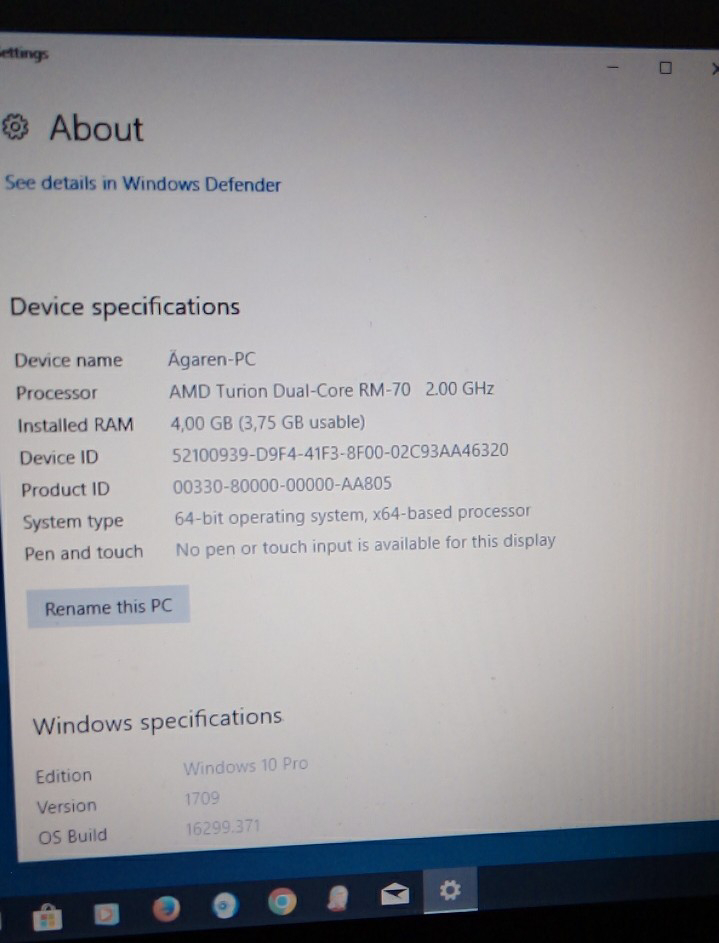Click the Device ID label
The width and height of the screenshot is (719, 943).
(x=59, y=458)
